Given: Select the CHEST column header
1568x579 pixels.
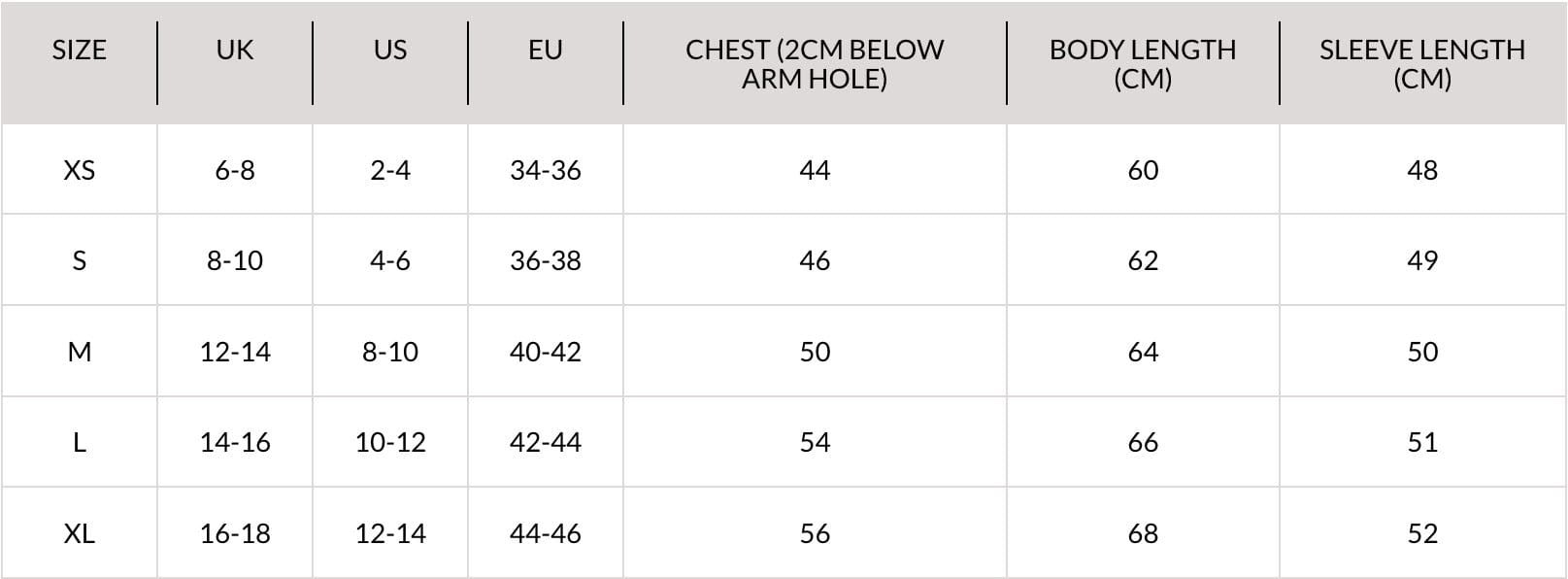Looking at the screenshot, I should (x=815, y=63).
